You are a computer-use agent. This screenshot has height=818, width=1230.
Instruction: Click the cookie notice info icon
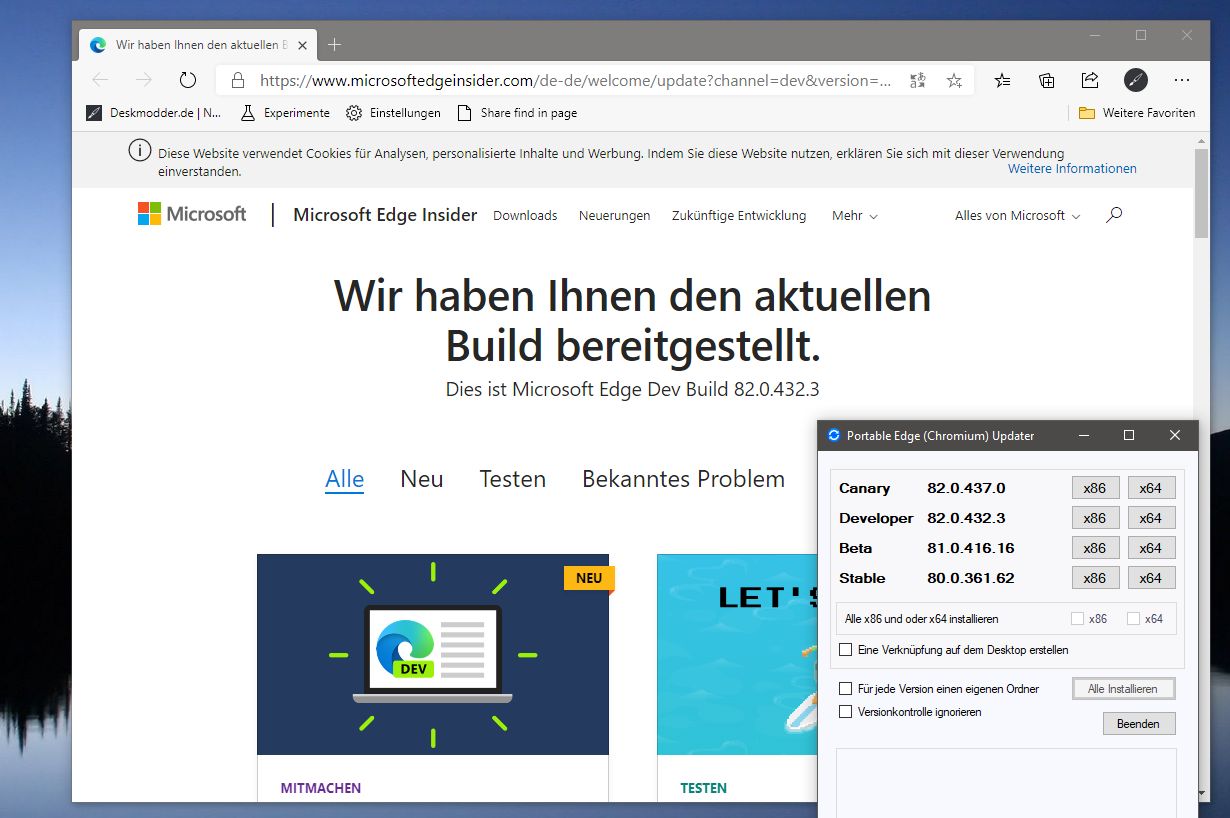140,152
